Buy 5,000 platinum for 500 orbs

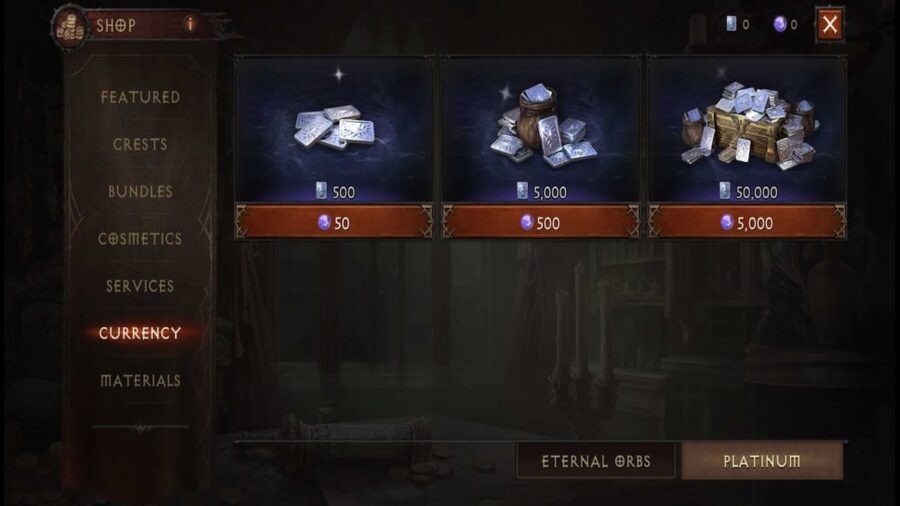pos(541,222)
